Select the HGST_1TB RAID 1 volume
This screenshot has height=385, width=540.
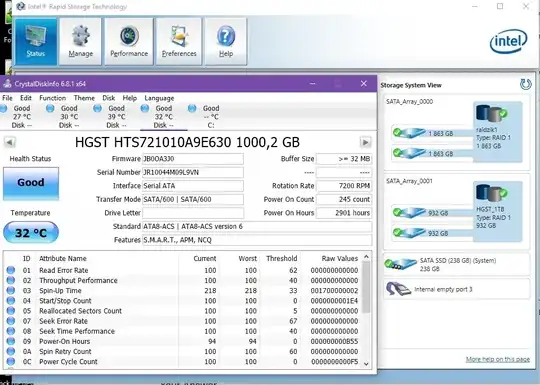(x=498, y=211)
